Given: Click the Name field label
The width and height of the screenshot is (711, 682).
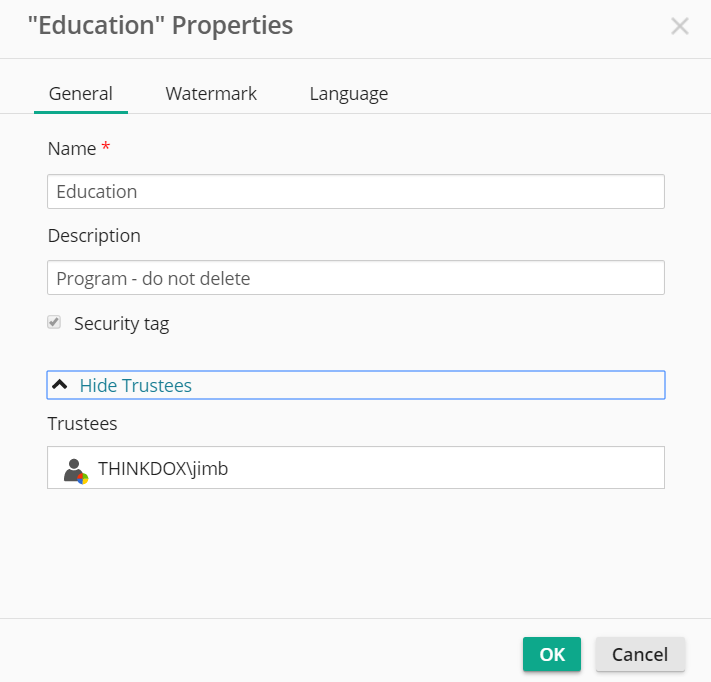Looking at the screenshot, I should pos(72,149).
